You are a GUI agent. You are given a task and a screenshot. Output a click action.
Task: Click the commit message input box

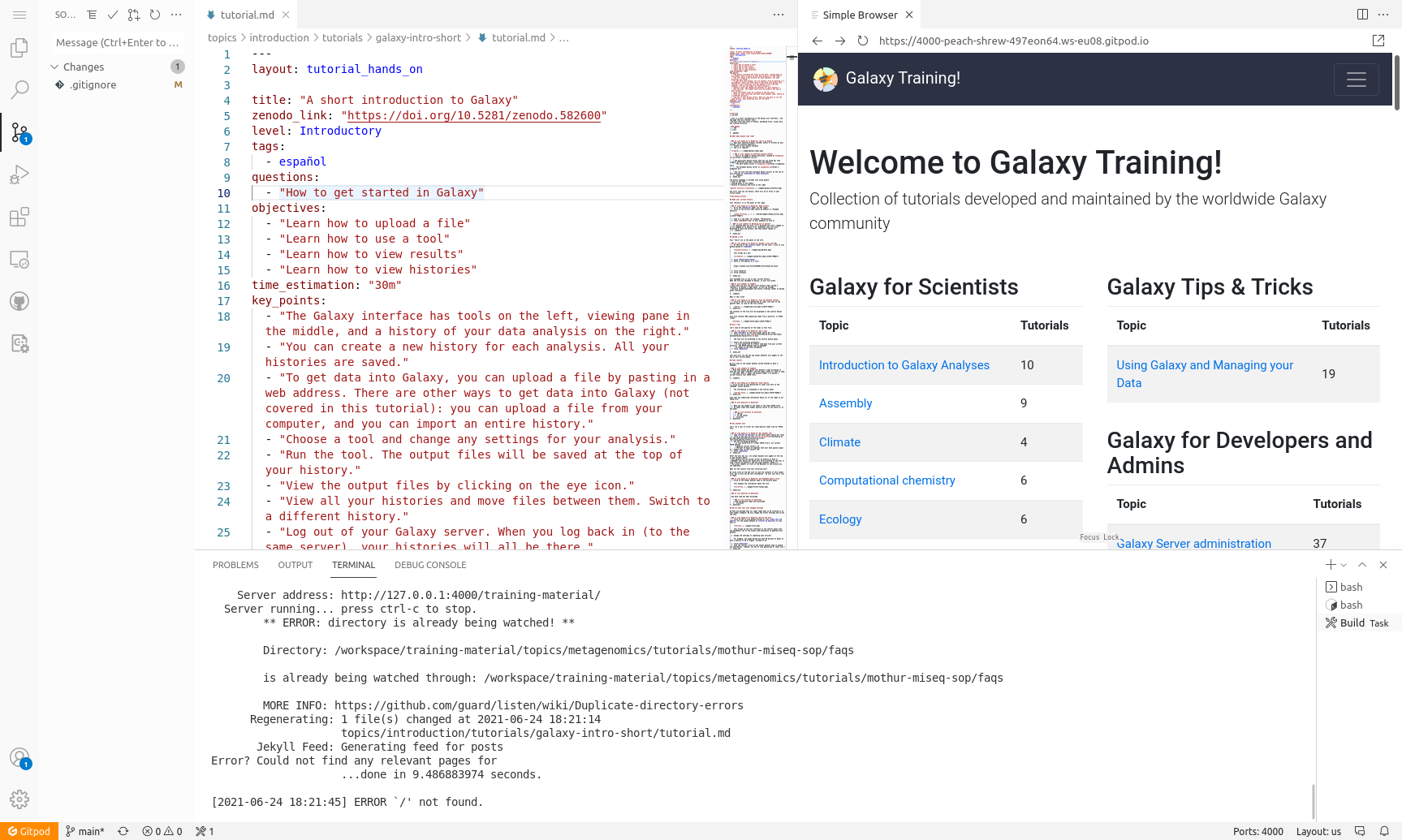[117, 42]
